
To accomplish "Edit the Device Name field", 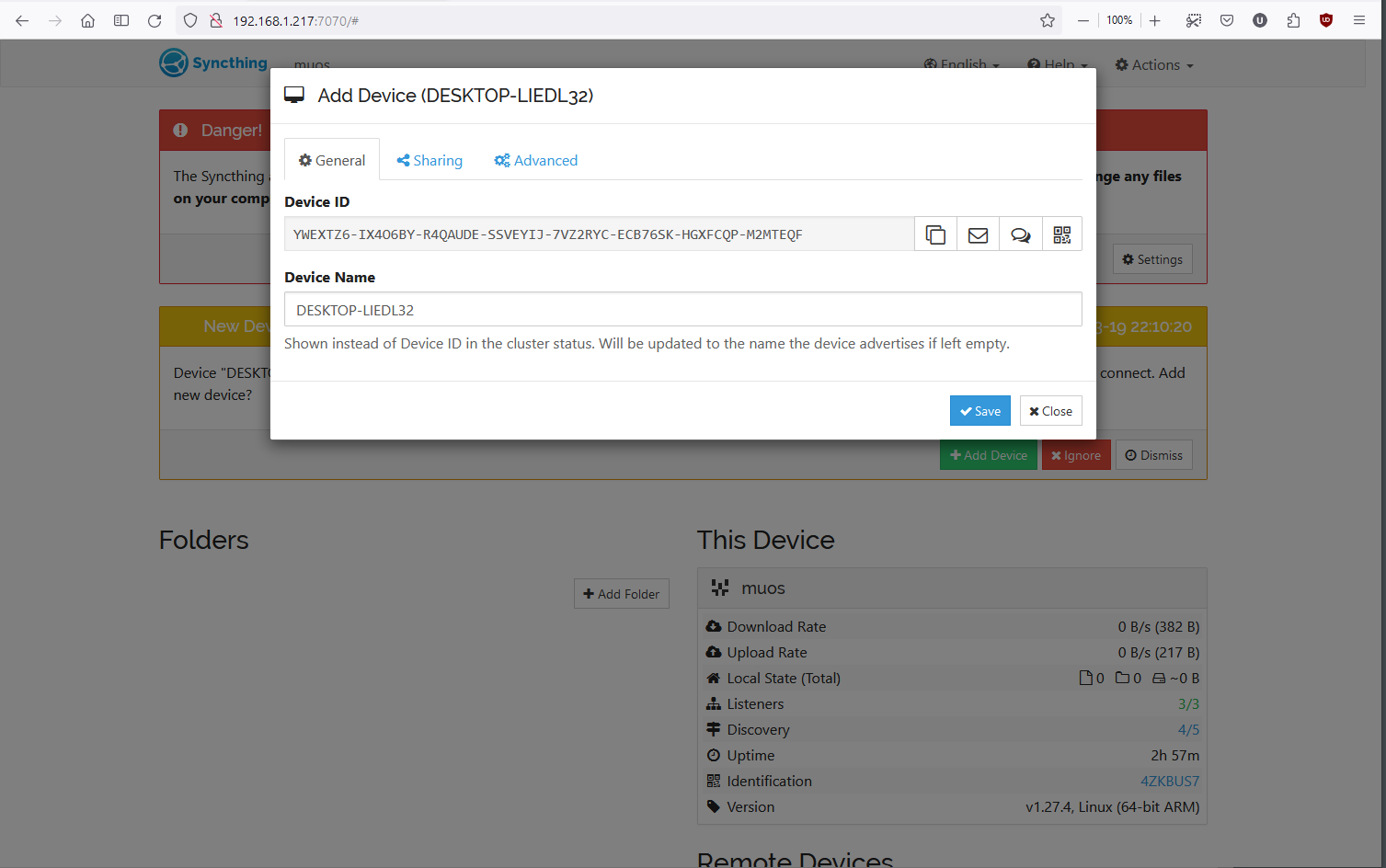I will (682, 310).
